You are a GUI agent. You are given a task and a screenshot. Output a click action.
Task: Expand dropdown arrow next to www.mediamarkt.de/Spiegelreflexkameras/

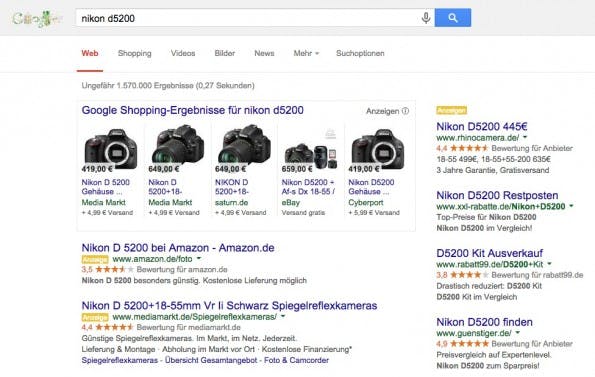click(283, 316)
